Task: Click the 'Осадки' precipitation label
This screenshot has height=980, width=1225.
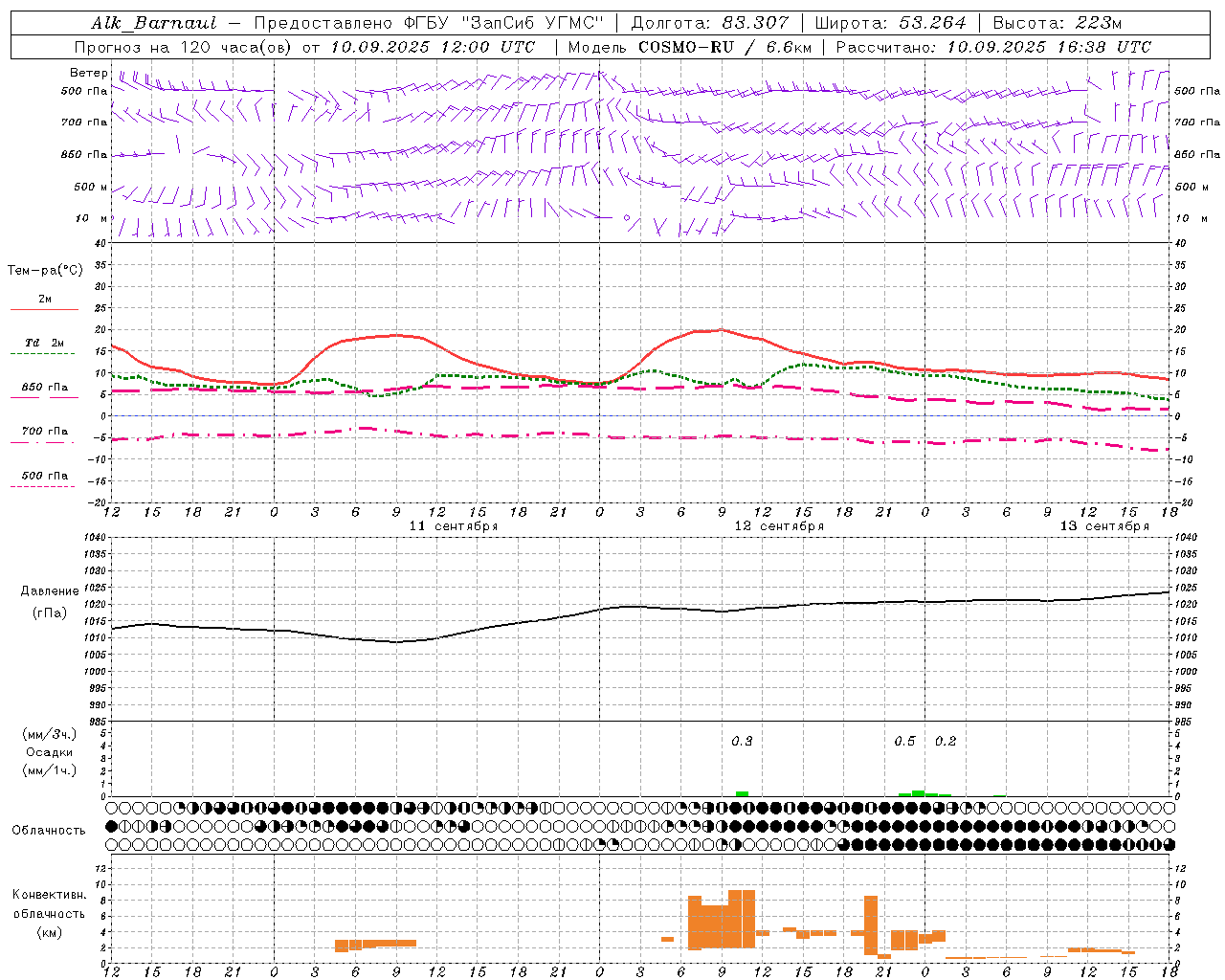Action: pyautogui.click(x=50, y=752)
